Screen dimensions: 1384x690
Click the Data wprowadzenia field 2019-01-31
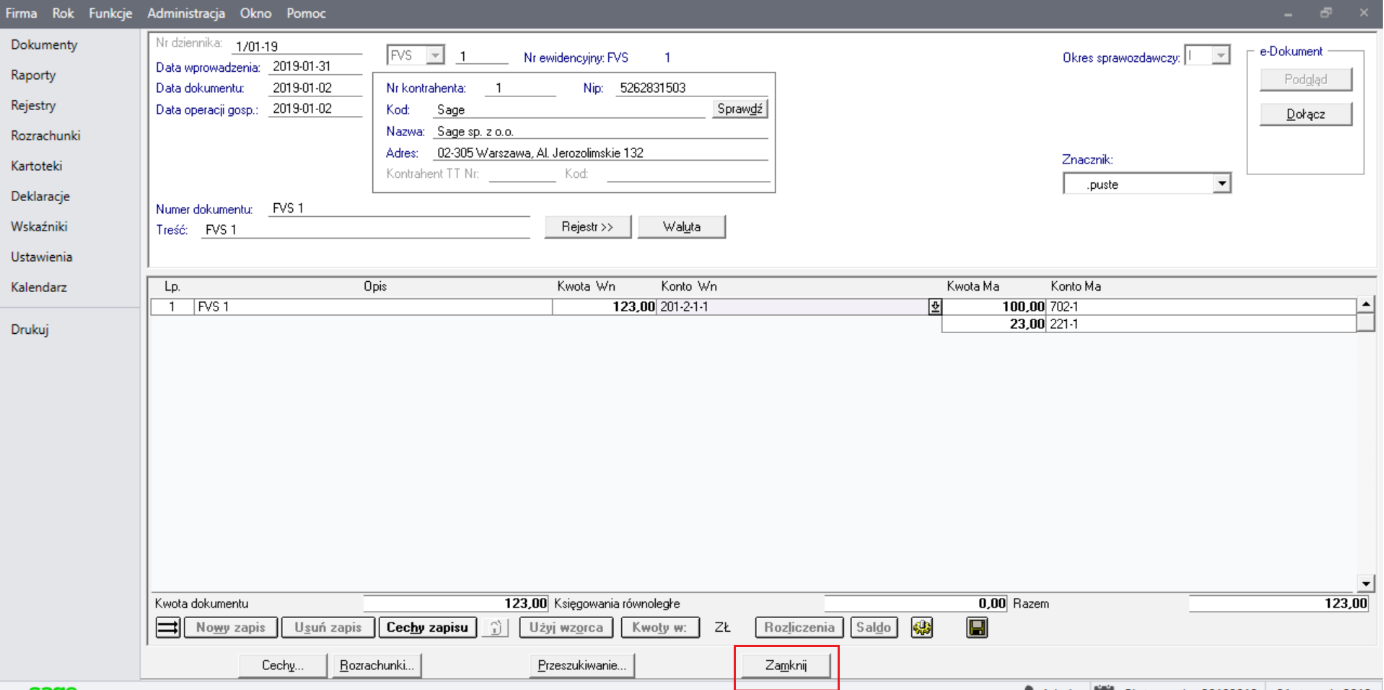pos(315,67)
